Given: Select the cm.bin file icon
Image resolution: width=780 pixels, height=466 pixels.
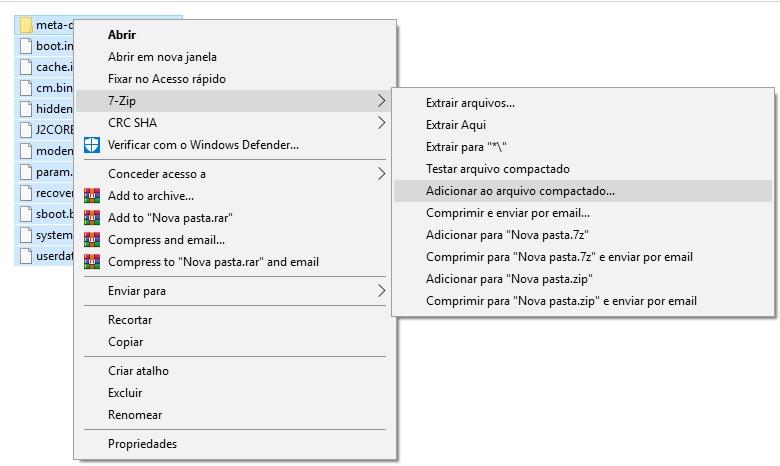Looking at the screenshot, I should click(x=27, y=88).
